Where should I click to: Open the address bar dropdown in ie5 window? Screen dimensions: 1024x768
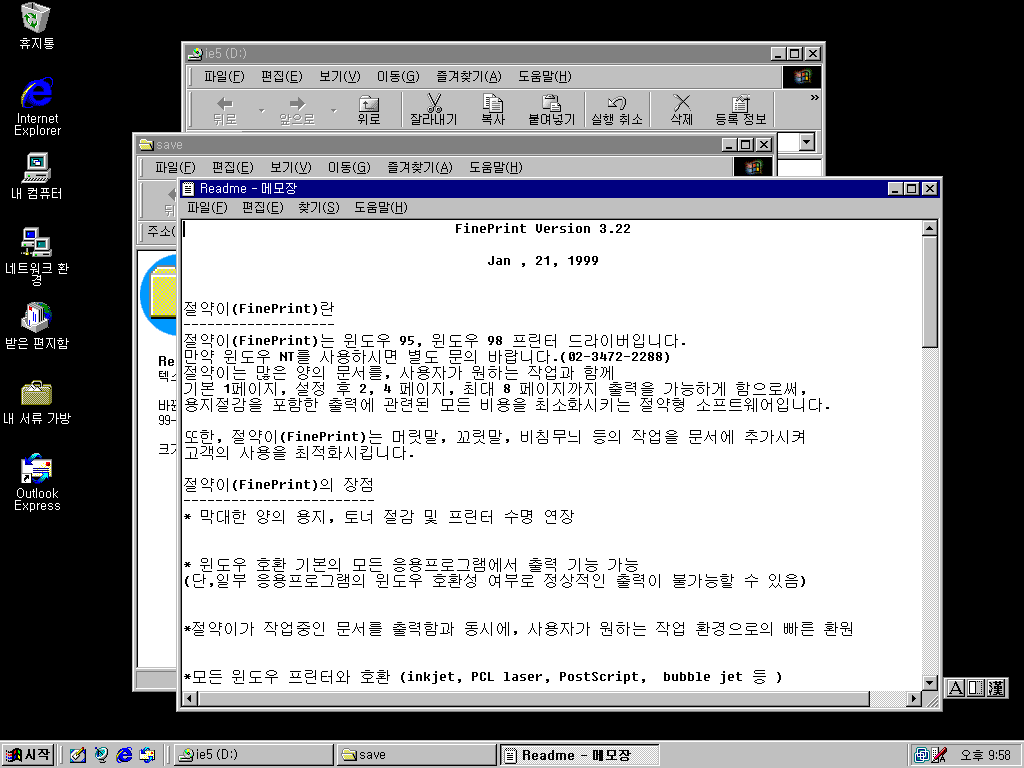[x=807, y=142]
